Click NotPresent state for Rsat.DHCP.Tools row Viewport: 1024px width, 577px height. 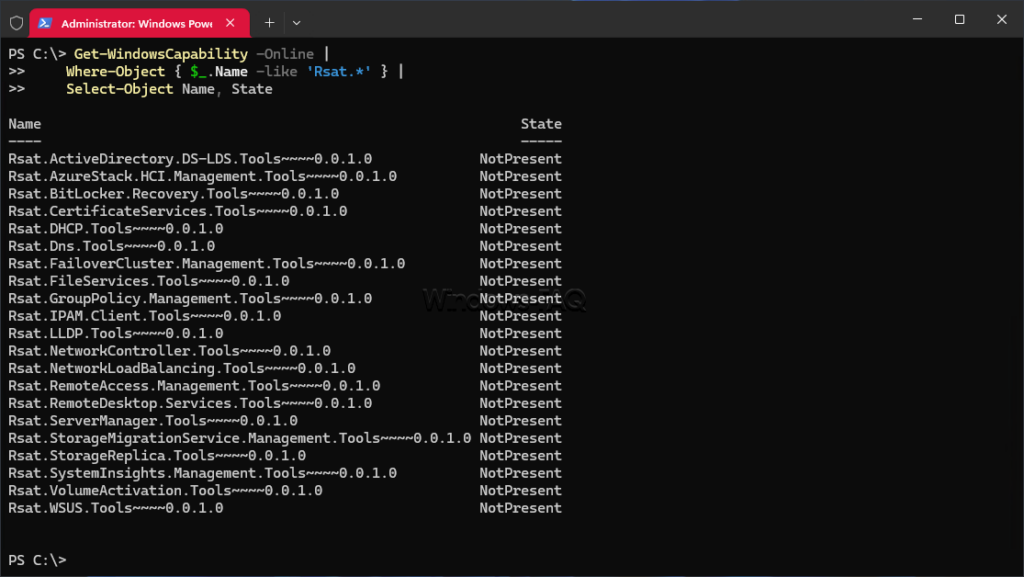tap(520, 228)
